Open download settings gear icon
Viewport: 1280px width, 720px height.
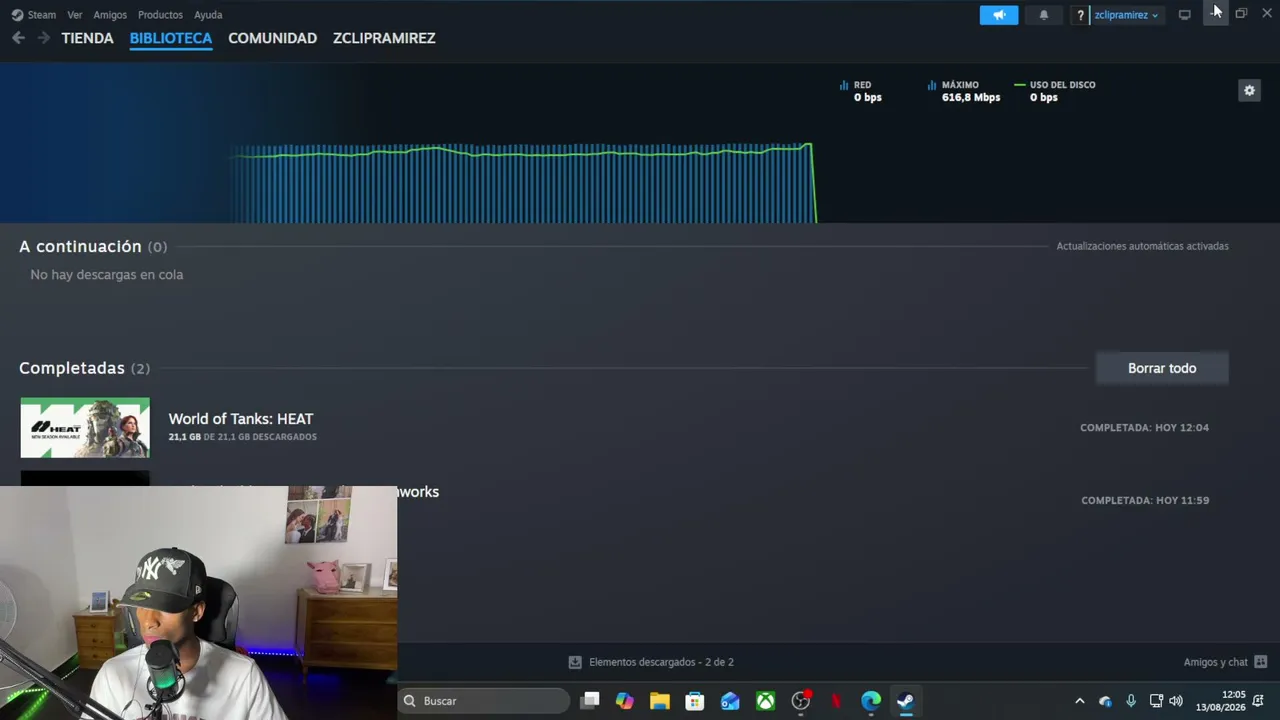click(1249, 91)
